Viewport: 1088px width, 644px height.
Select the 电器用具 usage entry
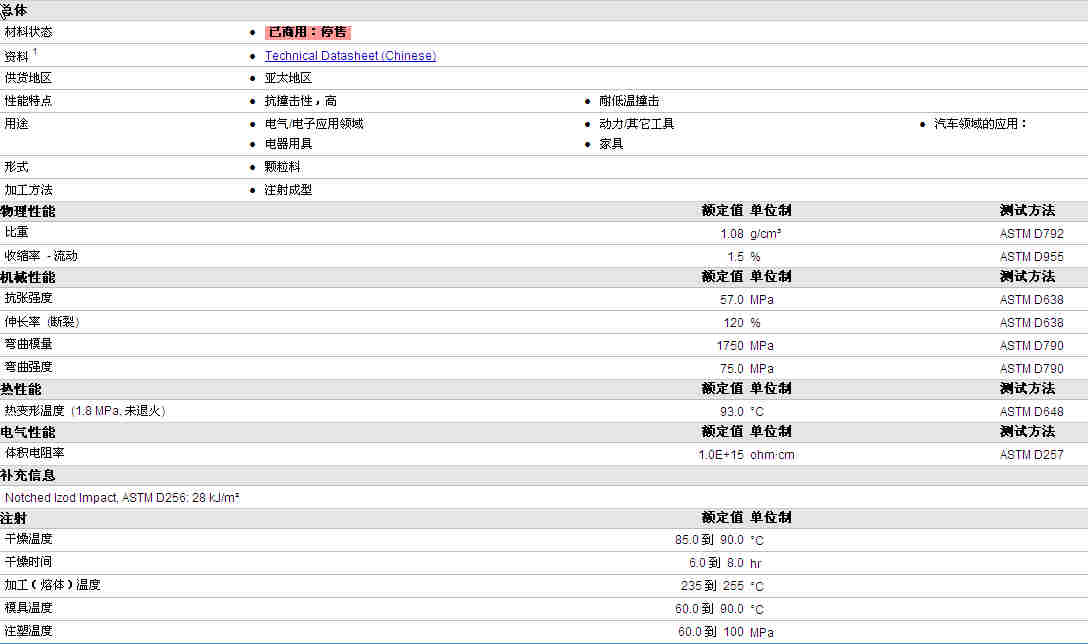(288, 144)
